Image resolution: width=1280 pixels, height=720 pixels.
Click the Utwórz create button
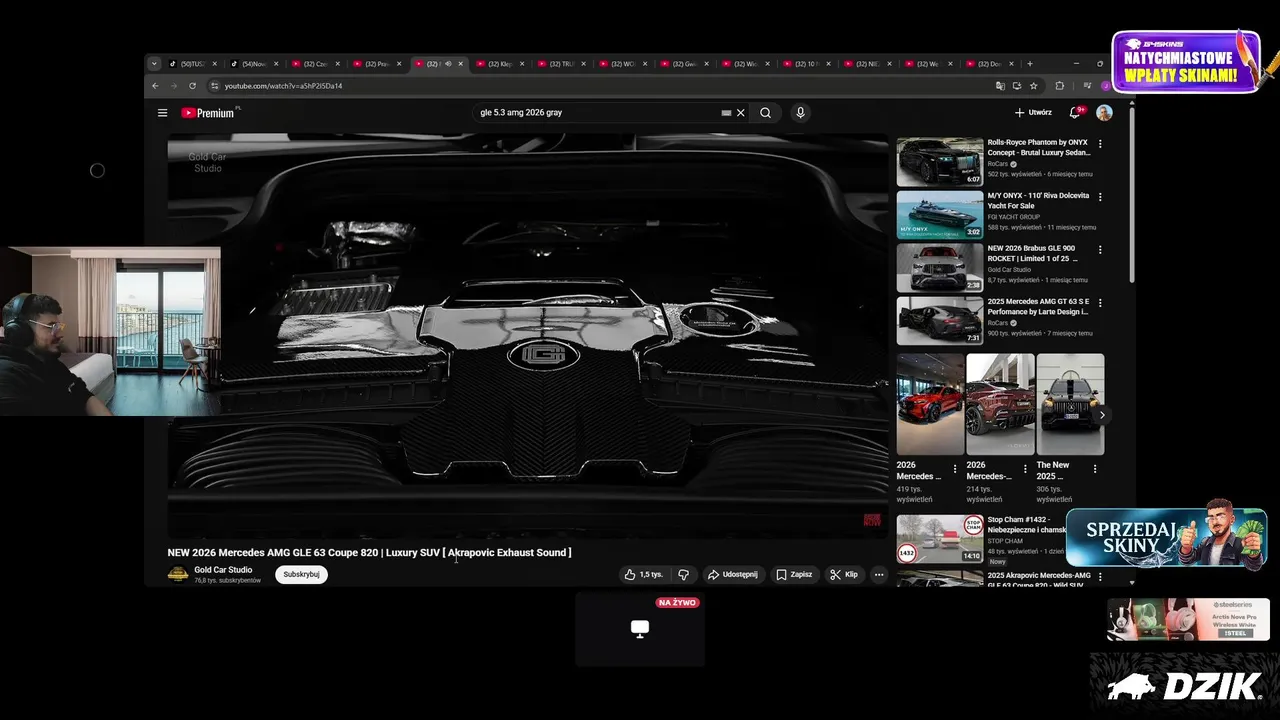coord(1033,113)
